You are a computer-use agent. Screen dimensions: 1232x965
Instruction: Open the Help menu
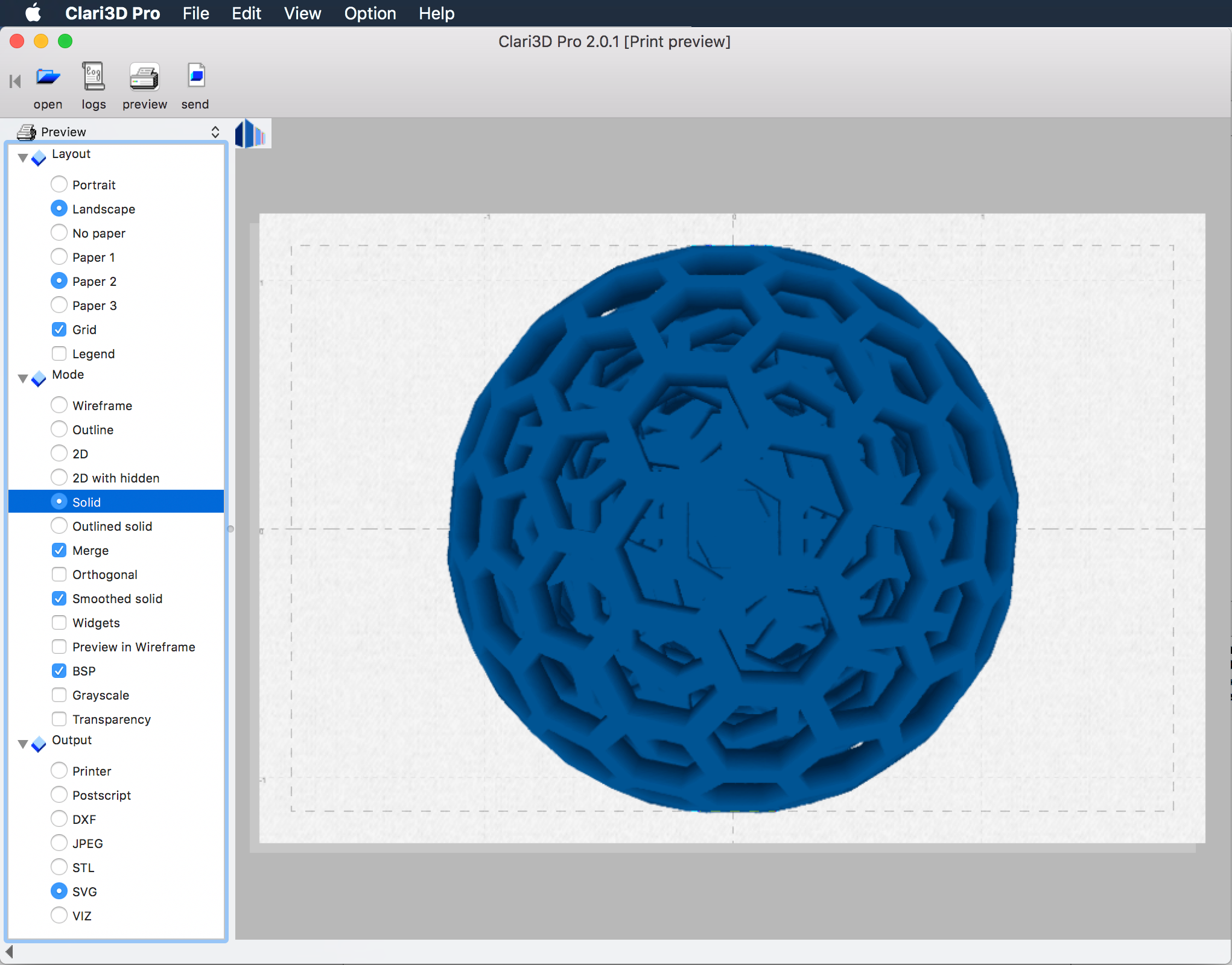436,13
